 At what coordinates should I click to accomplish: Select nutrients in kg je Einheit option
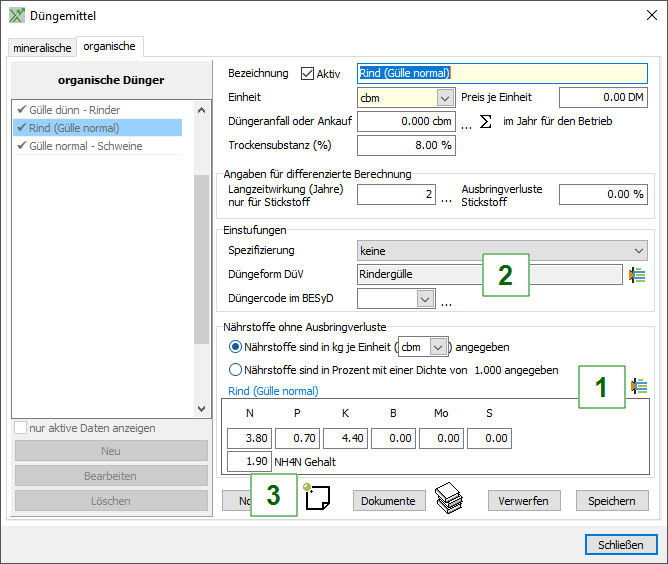236,347
